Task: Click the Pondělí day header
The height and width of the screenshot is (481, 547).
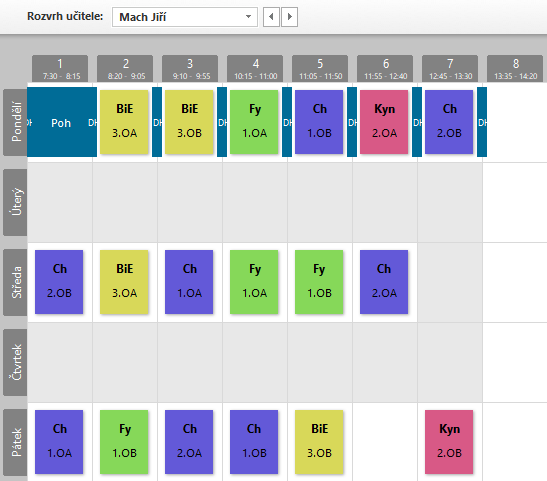Action: pos(15,122)
